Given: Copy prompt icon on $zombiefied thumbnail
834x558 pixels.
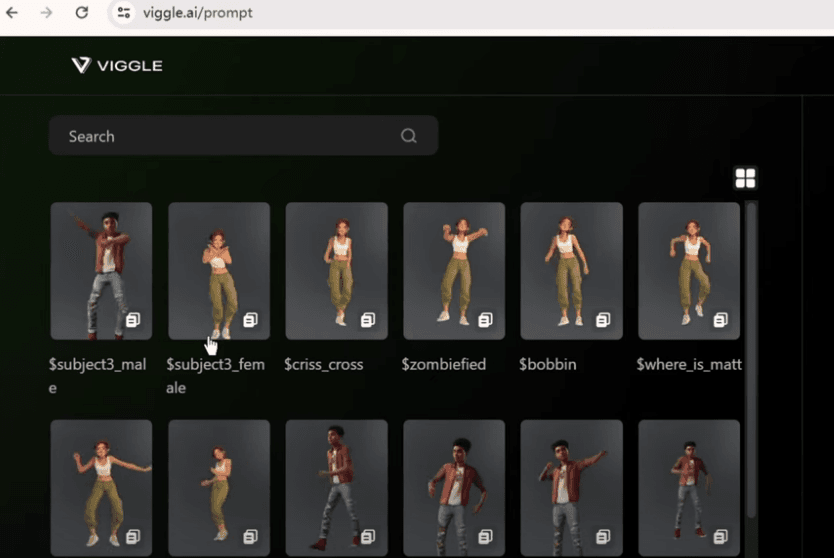Looking at the screenshot, I should tap(485, 320).
